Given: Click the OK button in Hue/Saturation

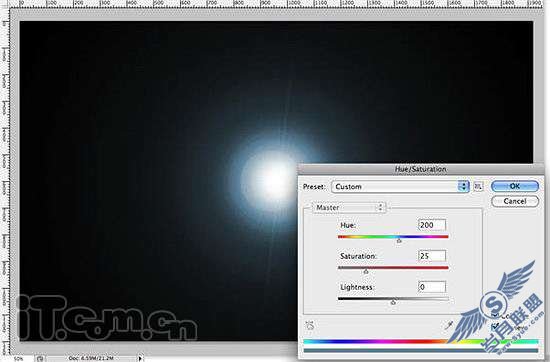Looking at the screenshot, I should coord(515,186).
